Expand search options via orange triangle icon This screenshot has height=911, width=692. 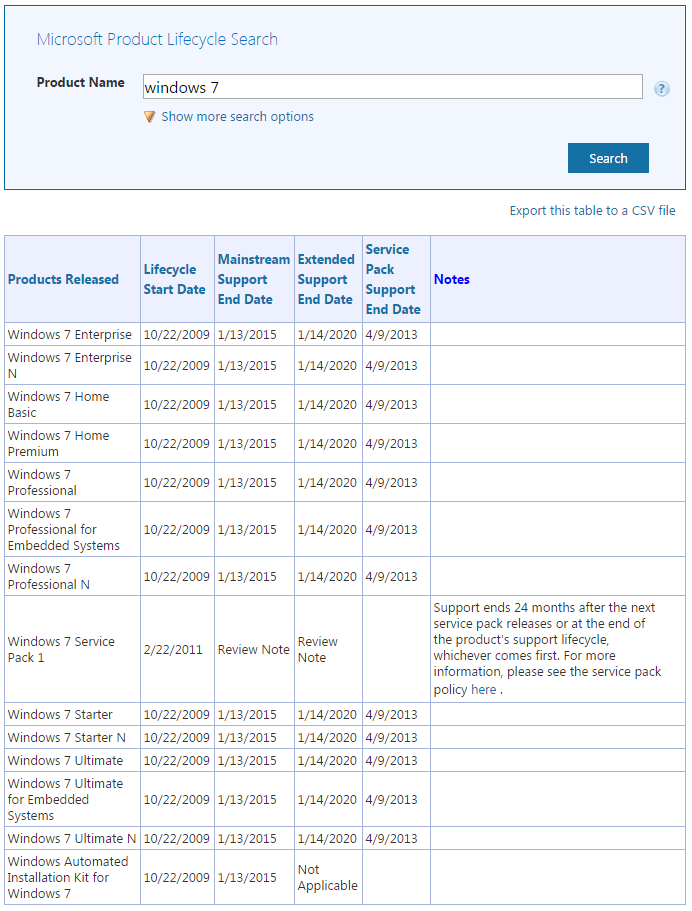coord(149,117)
